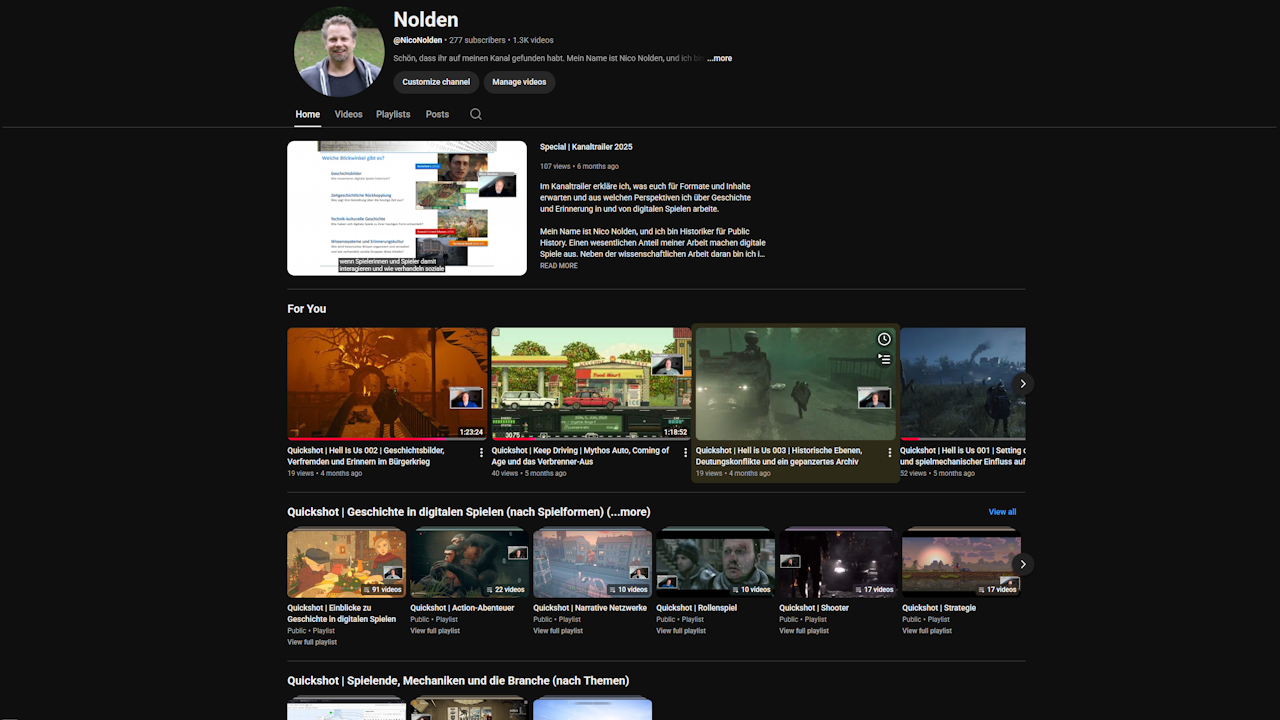
Task: Open the channel search icon
Action: click(x=476, y=114)
